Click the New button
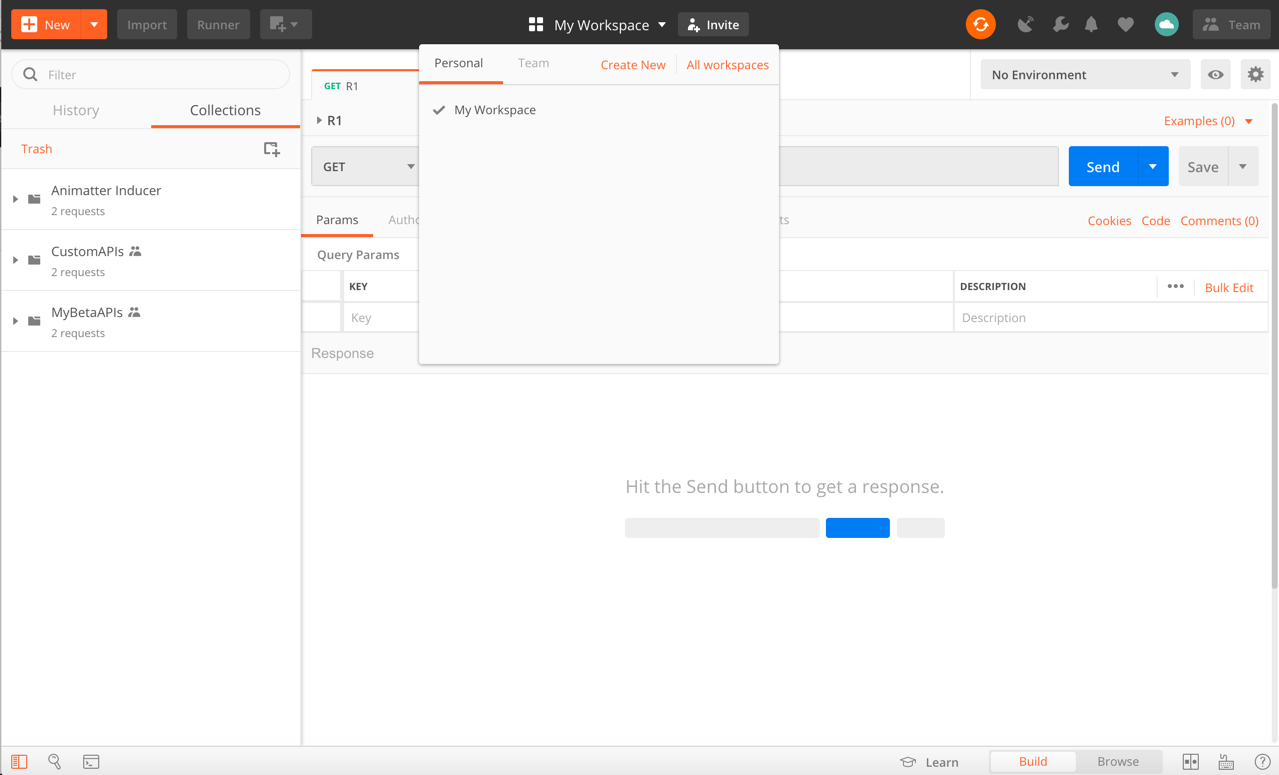The image size is (1279, 775). click(46, 24)
